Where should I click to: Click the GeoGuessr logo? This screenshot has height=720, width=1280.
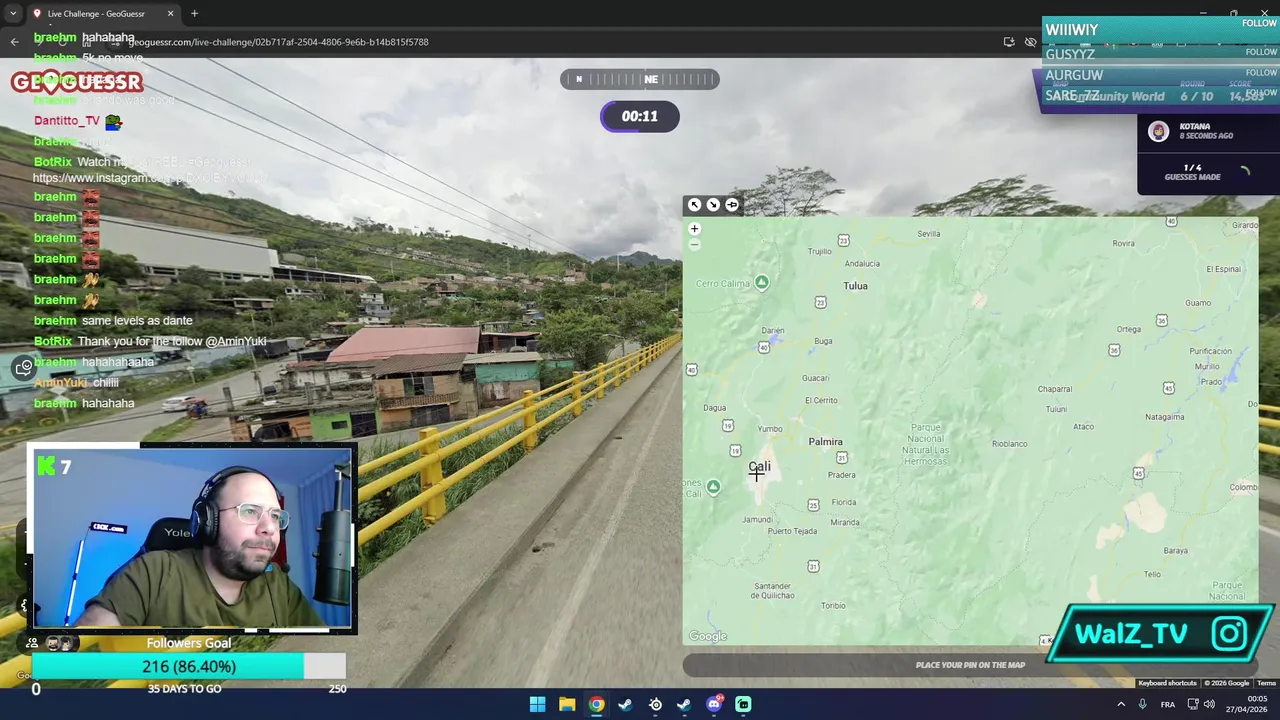77,82
